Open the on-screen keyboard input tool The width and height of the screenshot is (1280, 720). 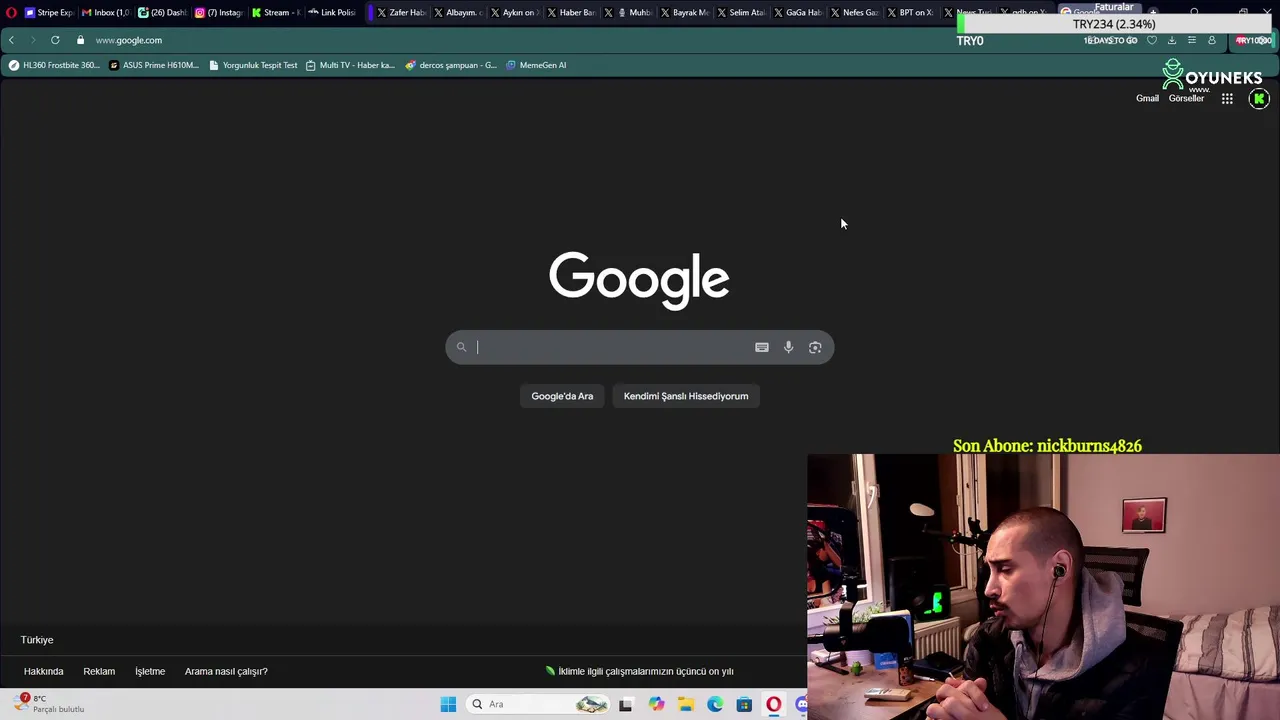point(762,347)
